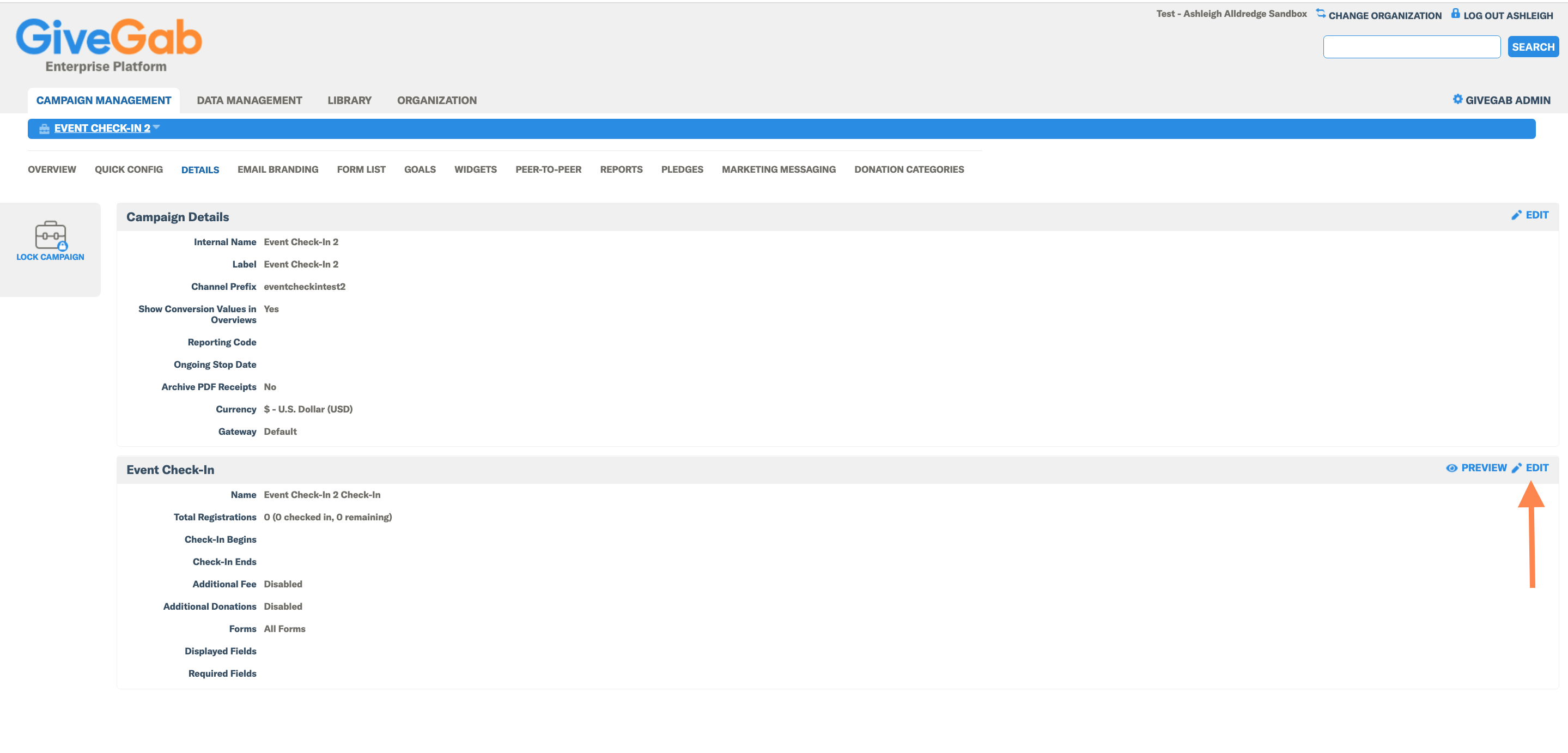Screen dimensions: 1568x753
Task: Click the GiveGab Admin gear icon
Action: tap(1457, 99)
